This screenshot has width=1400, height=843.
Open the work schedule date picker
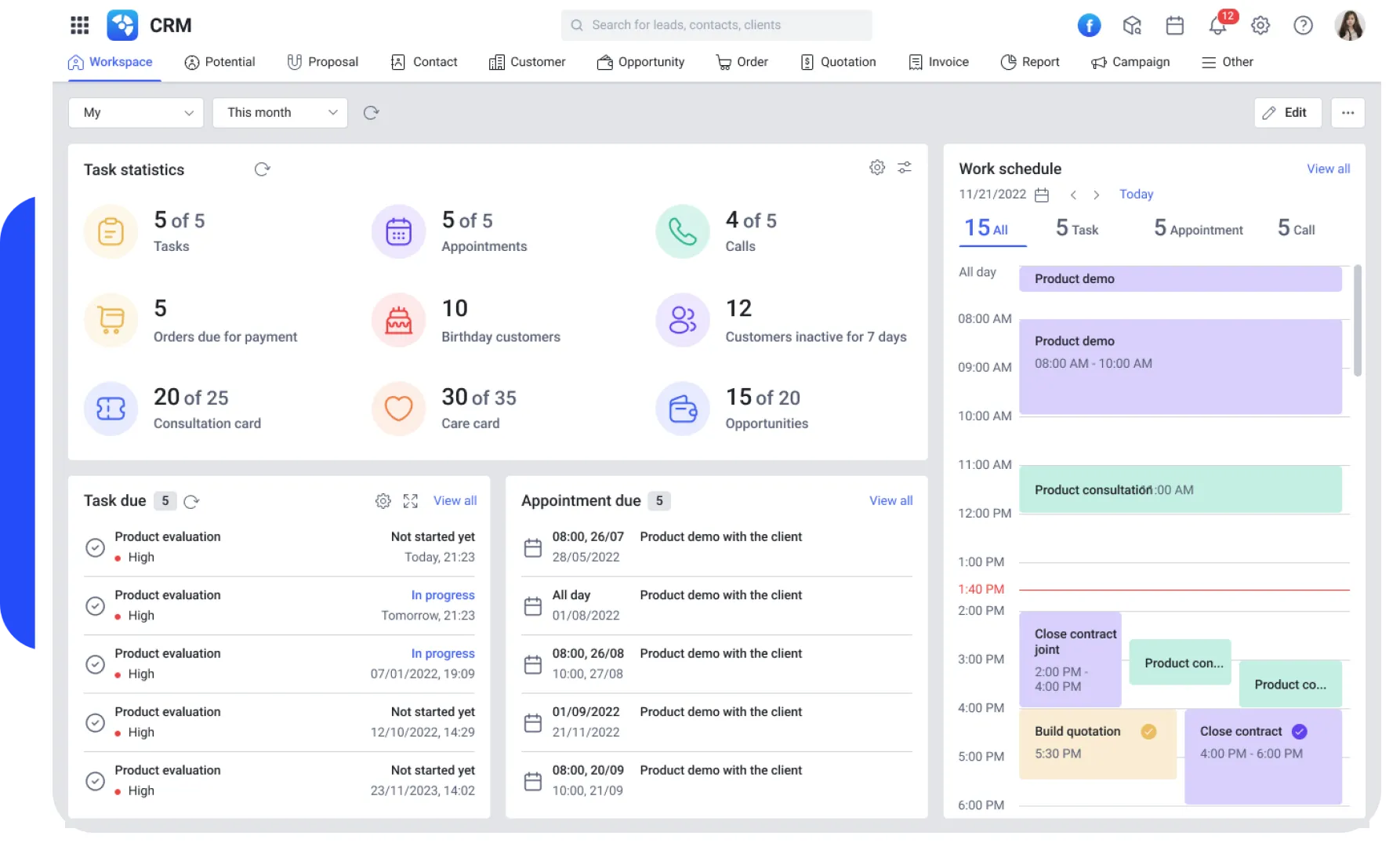click(1042, 194)
